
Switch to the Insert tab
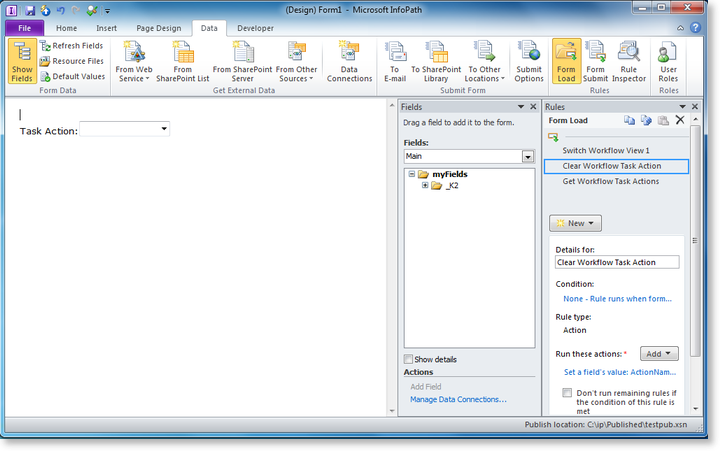(x=106, y=28)
